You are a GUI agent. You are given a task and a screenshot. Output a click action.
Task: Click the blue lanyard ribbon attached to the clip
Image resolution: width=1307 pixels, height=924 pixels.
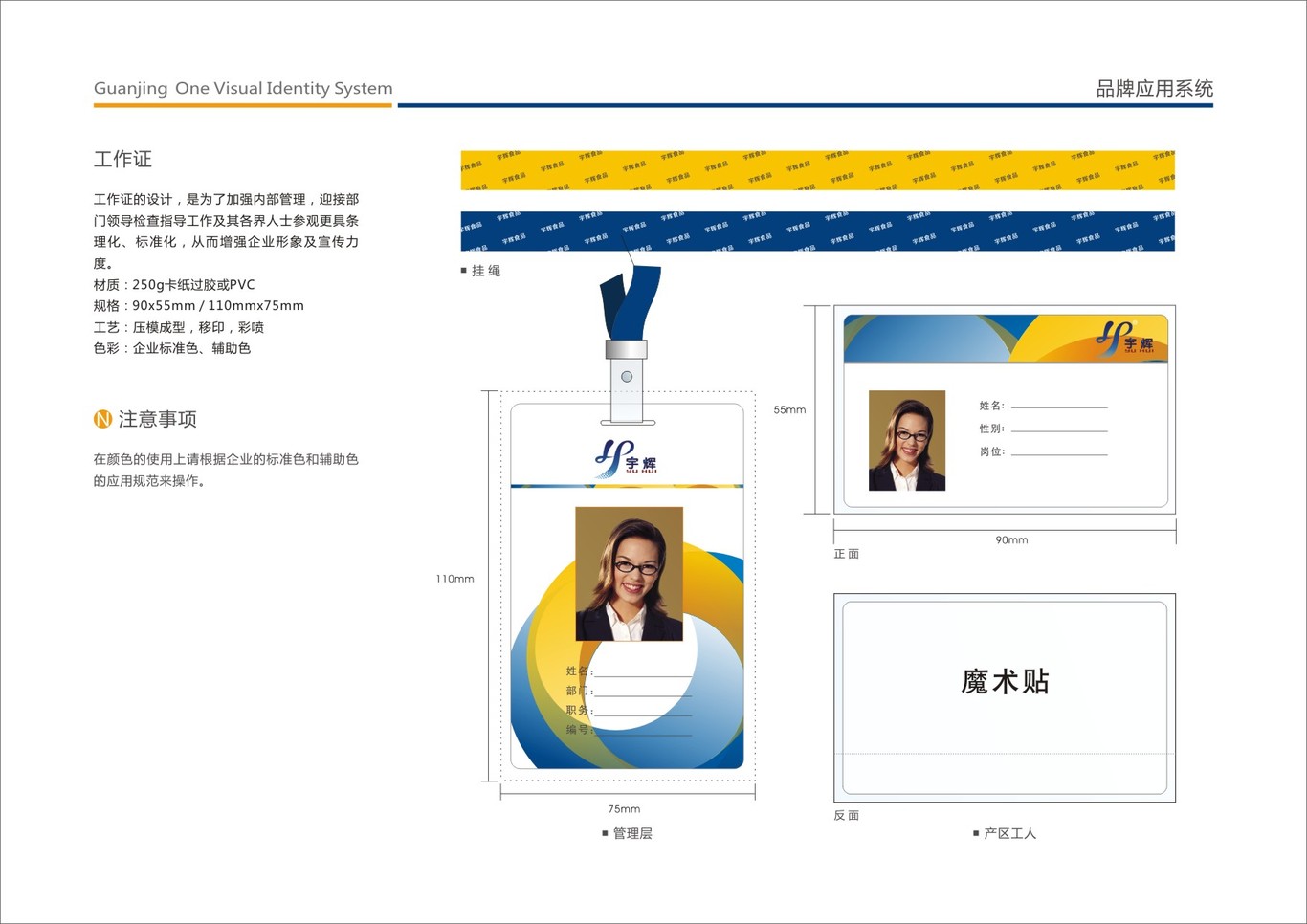631,302
